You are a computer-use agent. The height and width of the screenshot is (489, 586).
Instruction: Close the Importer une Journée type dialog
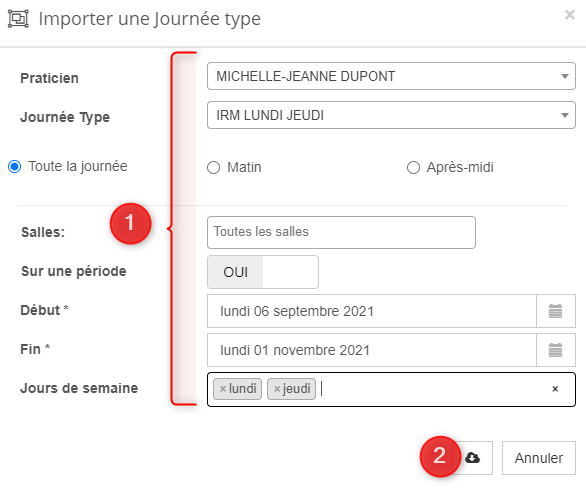click(x=570, y=15)
